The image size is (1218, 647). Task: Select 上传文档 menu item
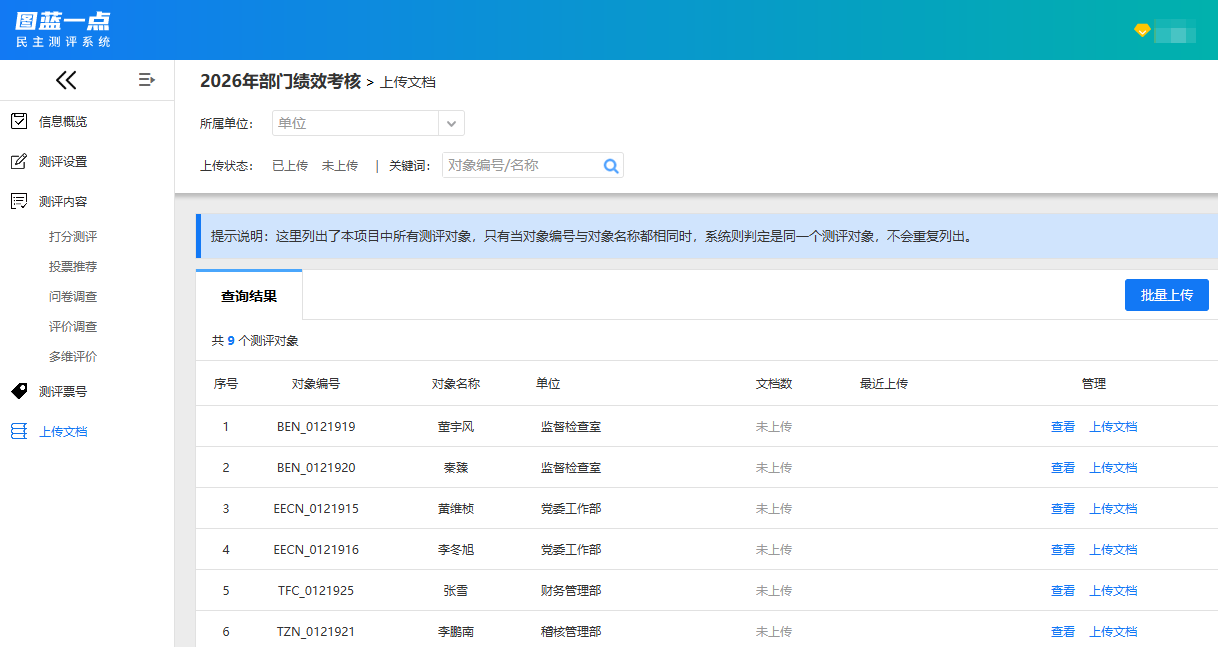click(63, 431)
